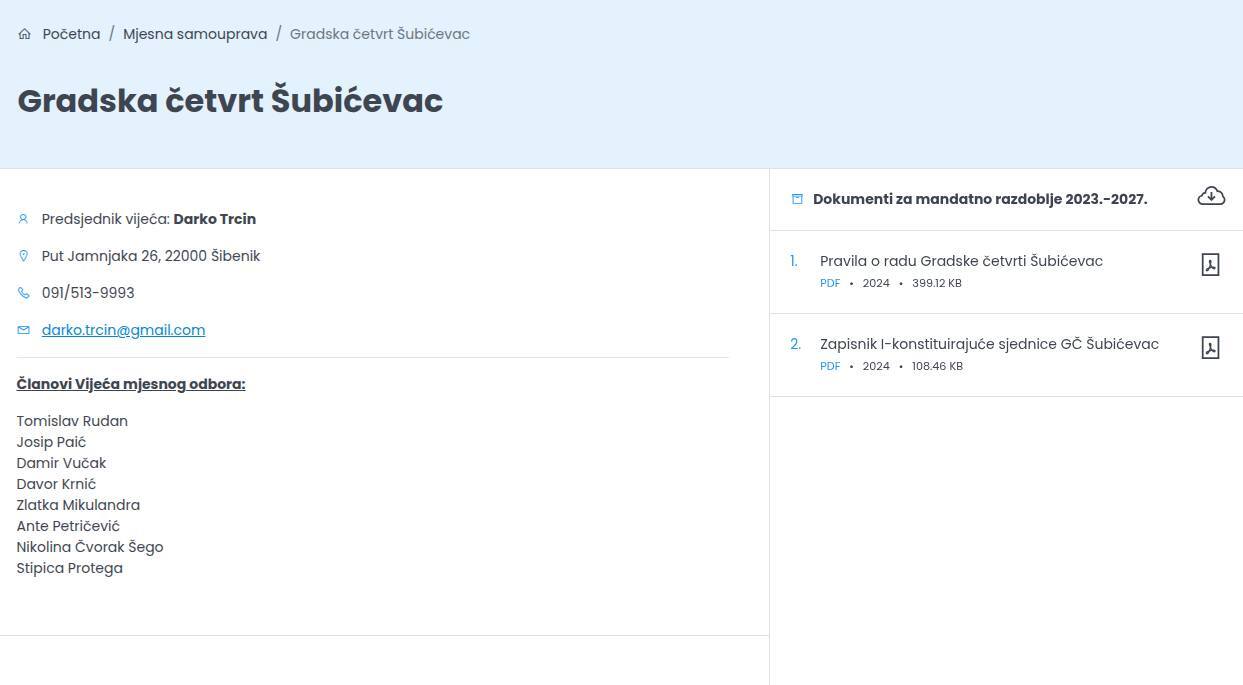This screenshot has height=685, width=1243.
Task: Click the archive icon beside Dokumenti heading
Action: [797, 199]
